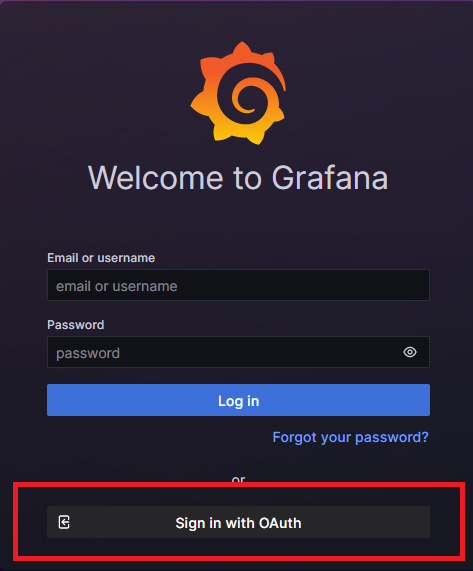
Task: Reveal the password using the eye icon
Action: coord(410,352)
